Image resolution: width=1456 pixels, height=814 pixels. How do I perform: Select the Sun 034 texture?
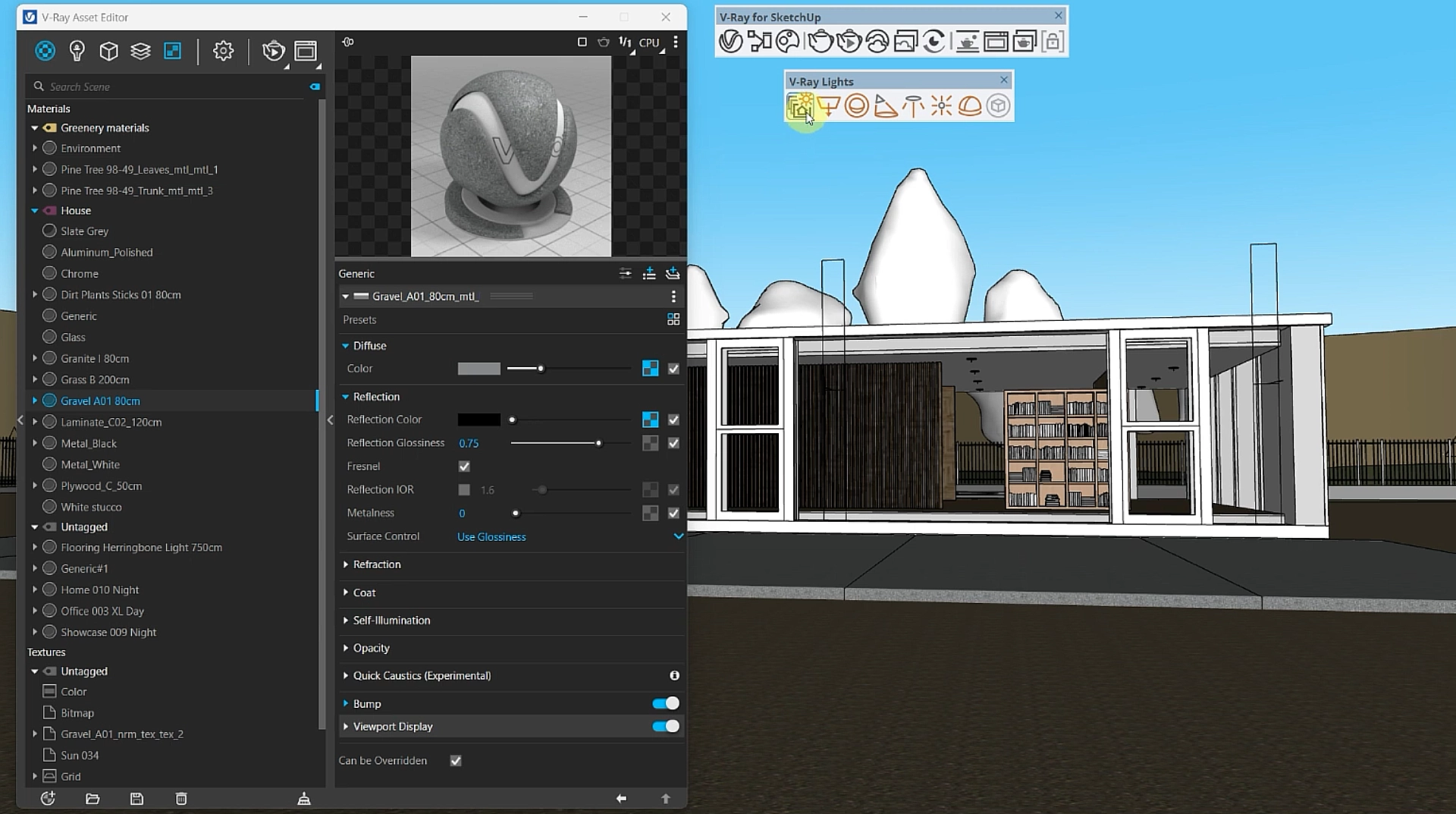tap(80, 756)
